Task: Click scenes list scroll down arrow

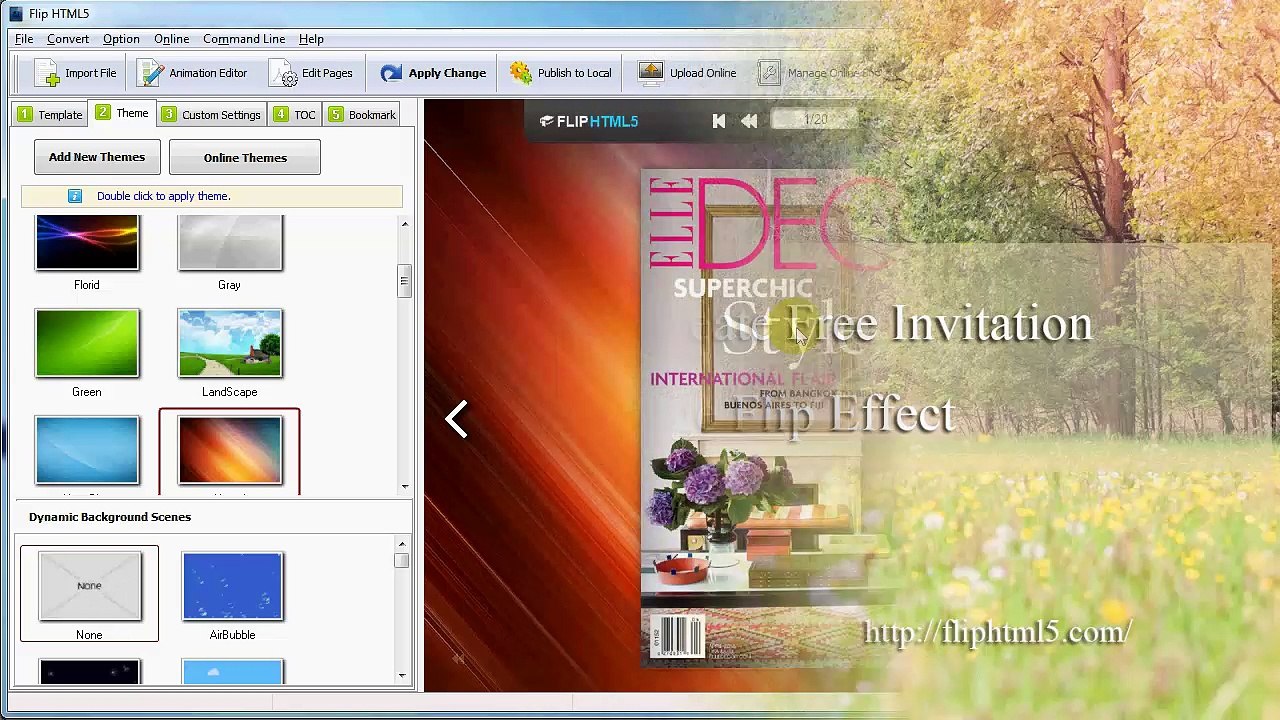Action: (402, 676)
